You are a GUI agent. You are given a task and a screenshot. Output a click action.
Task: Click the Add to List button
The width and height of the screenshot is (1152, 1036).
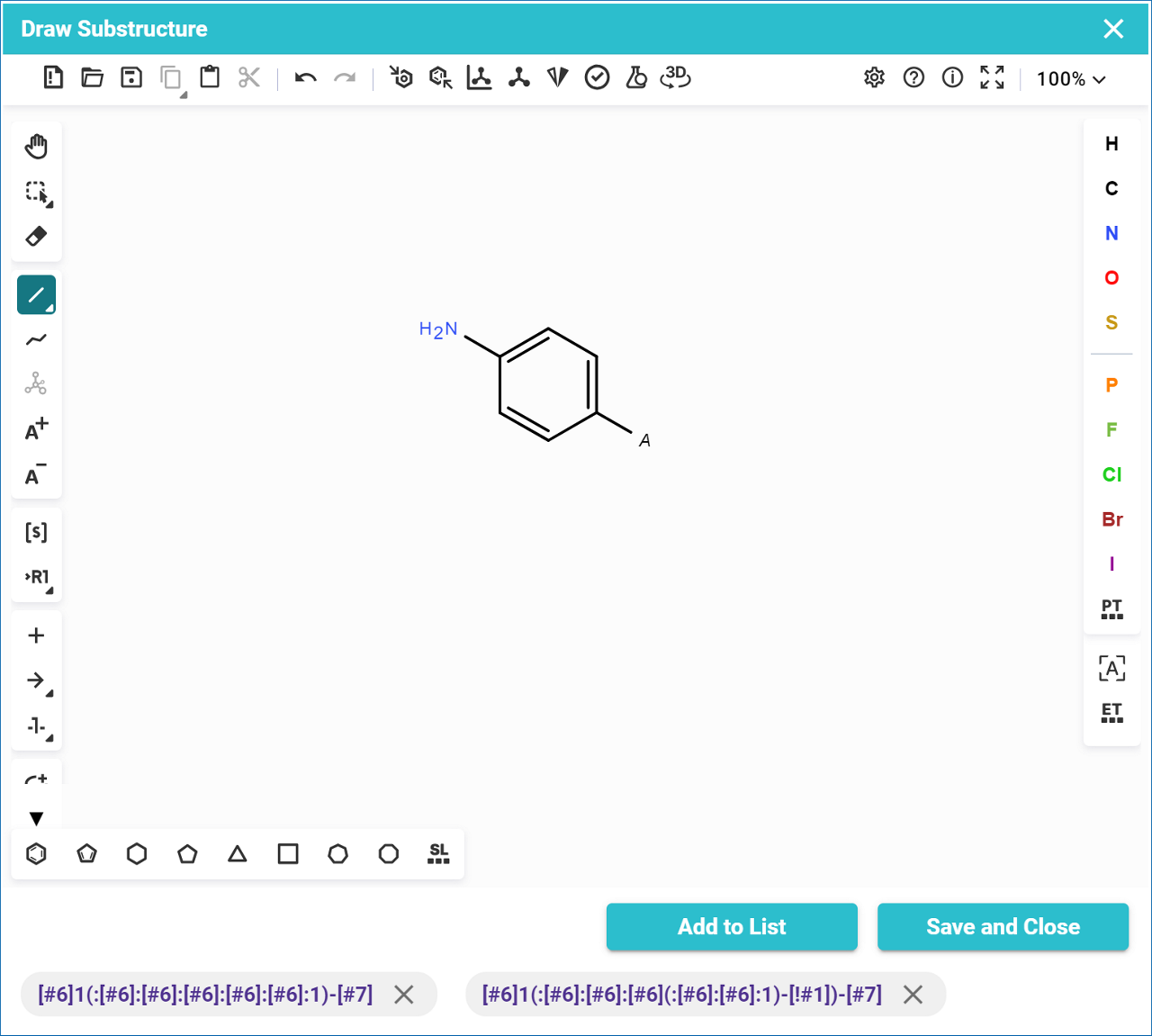click(732, 927)
